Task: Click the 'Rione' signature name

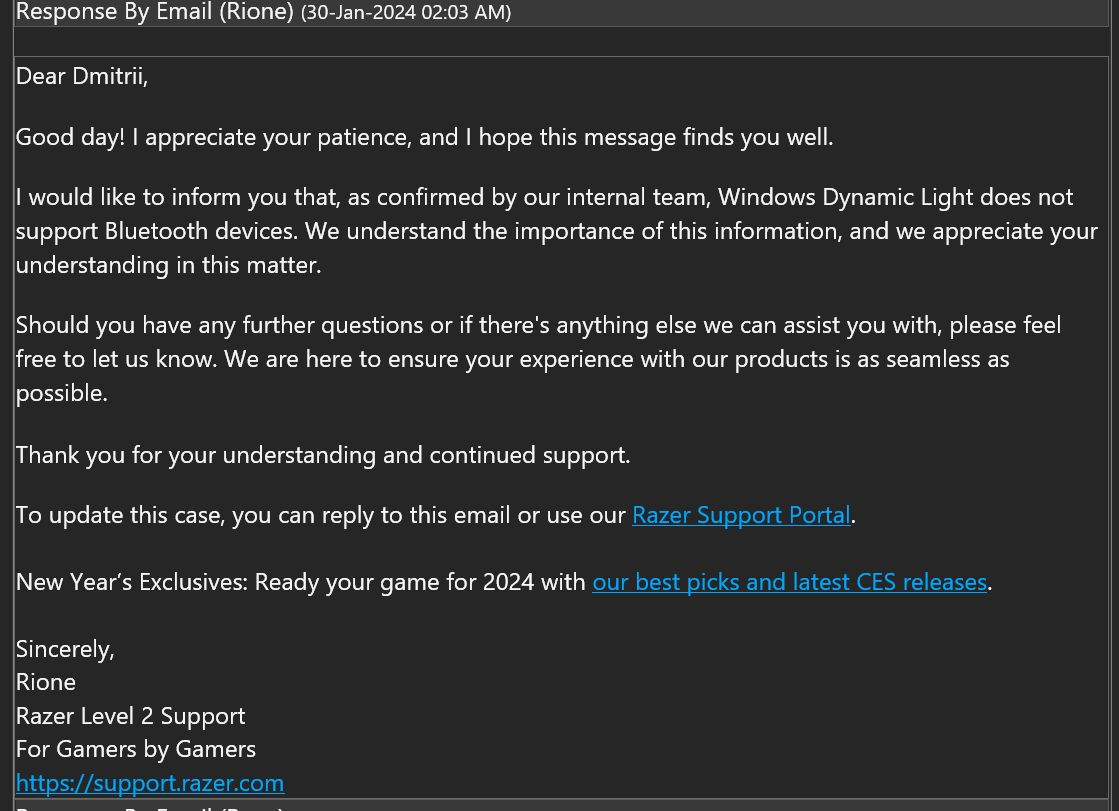Action: tap(46, 682)
